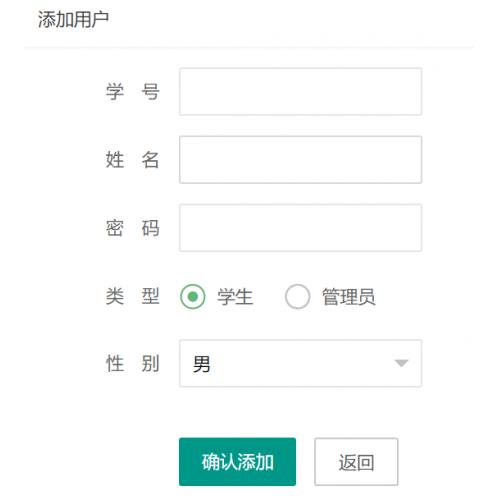Image resolution: width=500 pixels, height=500 pixels.
Task: Click the 姓名 field label
Action: pyautogui.click(x=133, y=160)
